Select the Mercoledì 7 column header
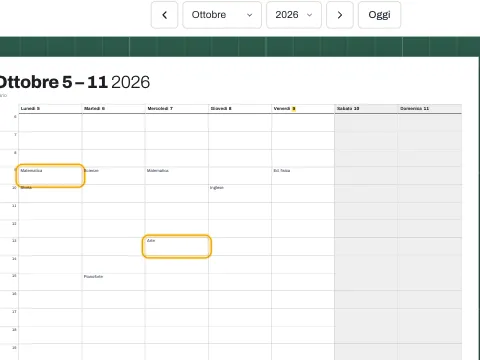Screen dimensions: 480x360 coord(160,108)
